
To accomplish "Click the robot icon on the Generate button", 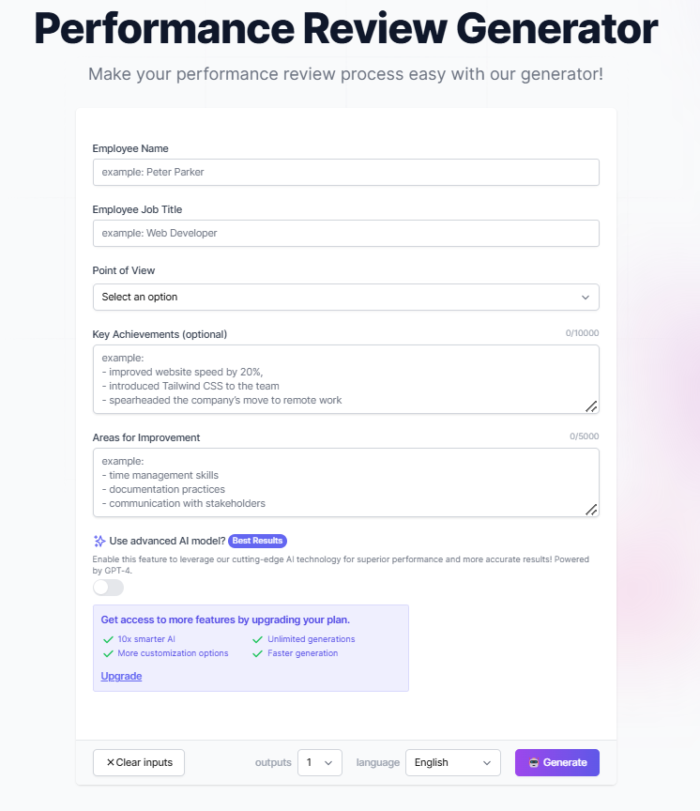I will pos(534,762).
